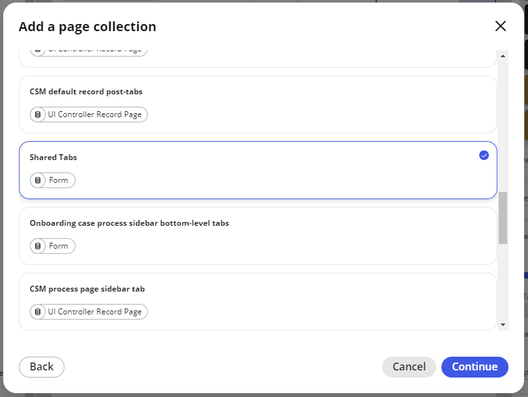528x397 pixels.
Task: Click UI Controller Record Page tag under CSM default record post-tabs
Action: tap(89, 114)
